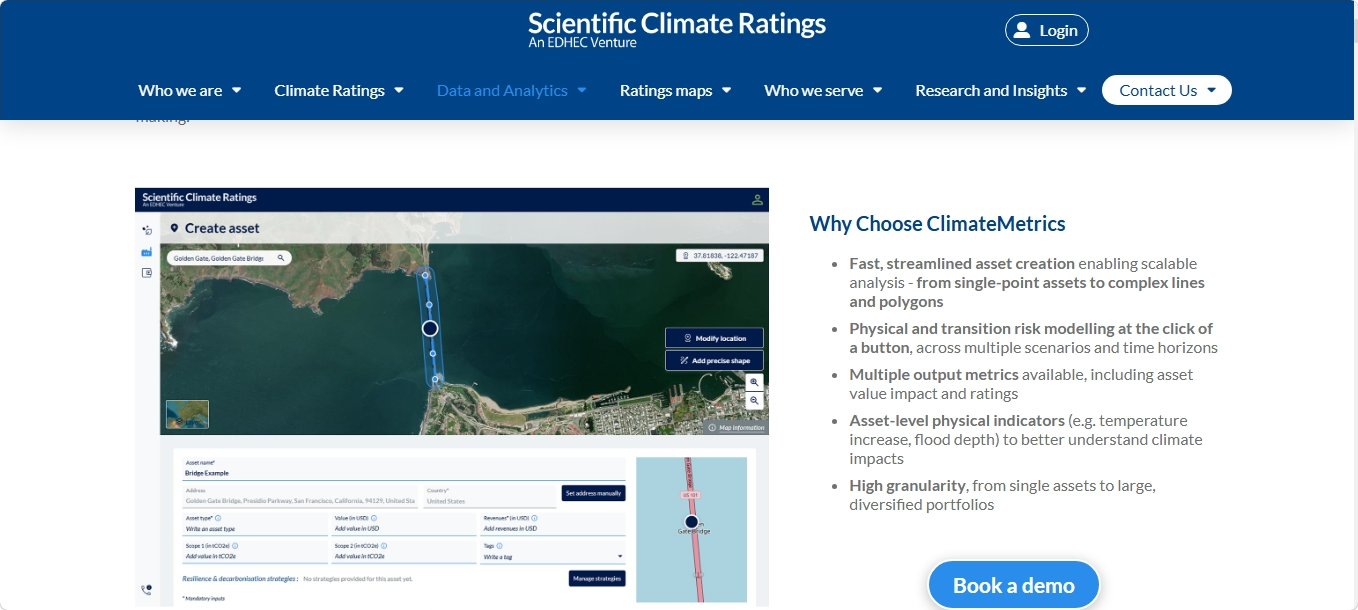Screen dimensions: 1358x610
Task: Open the wallet icon in the app sidebar
Action: tap(147, 273)
